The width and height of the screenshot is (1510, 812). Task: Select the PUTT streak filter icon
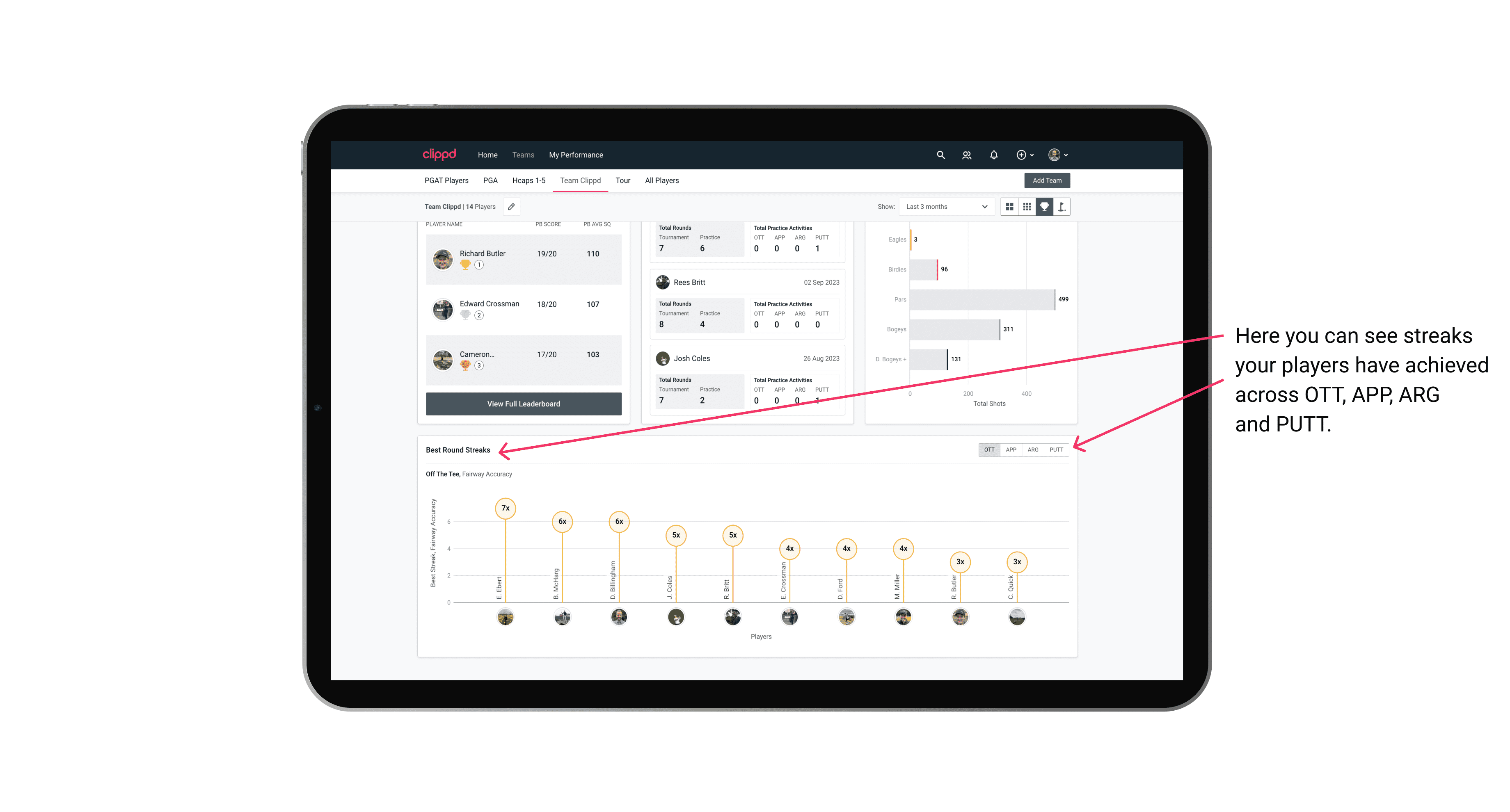click(x=1058, y=450)
